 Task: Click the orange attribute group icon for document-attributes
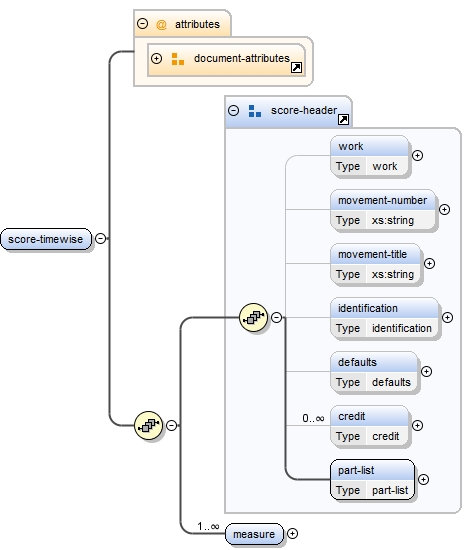click(178, 59)
